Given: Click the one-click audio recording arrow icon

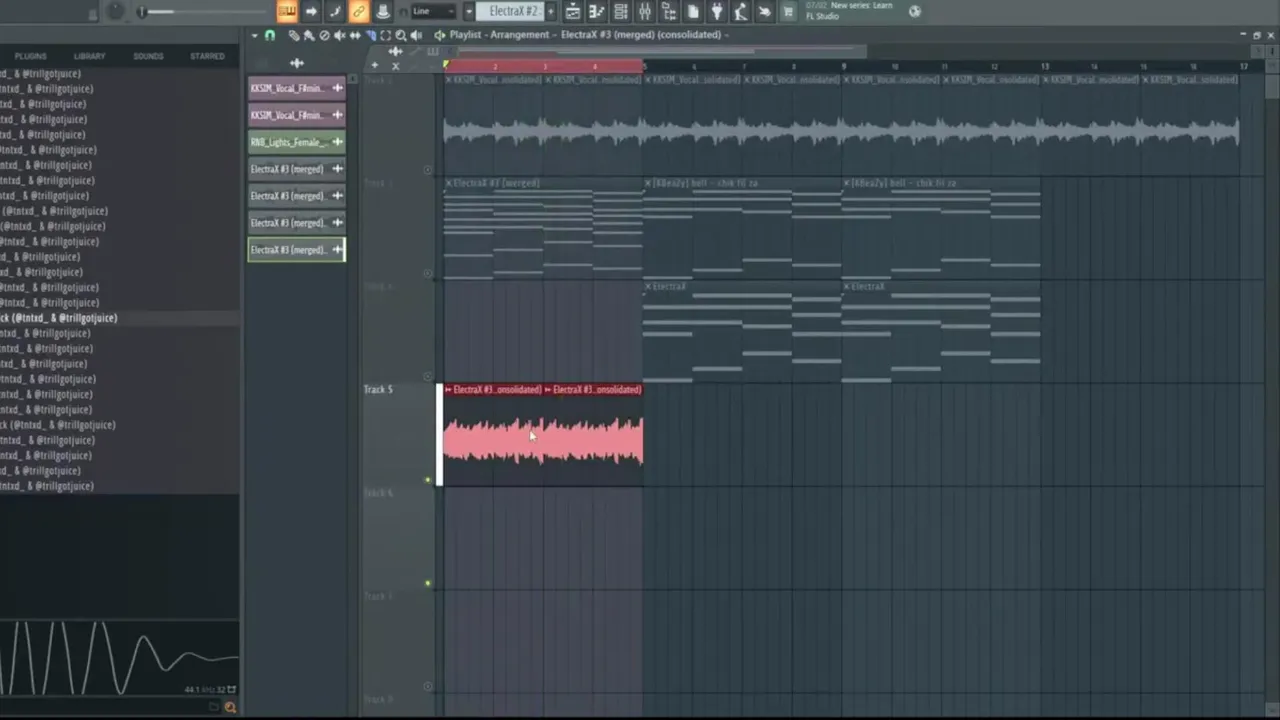Looking at the screenshot, I should 765,11.
